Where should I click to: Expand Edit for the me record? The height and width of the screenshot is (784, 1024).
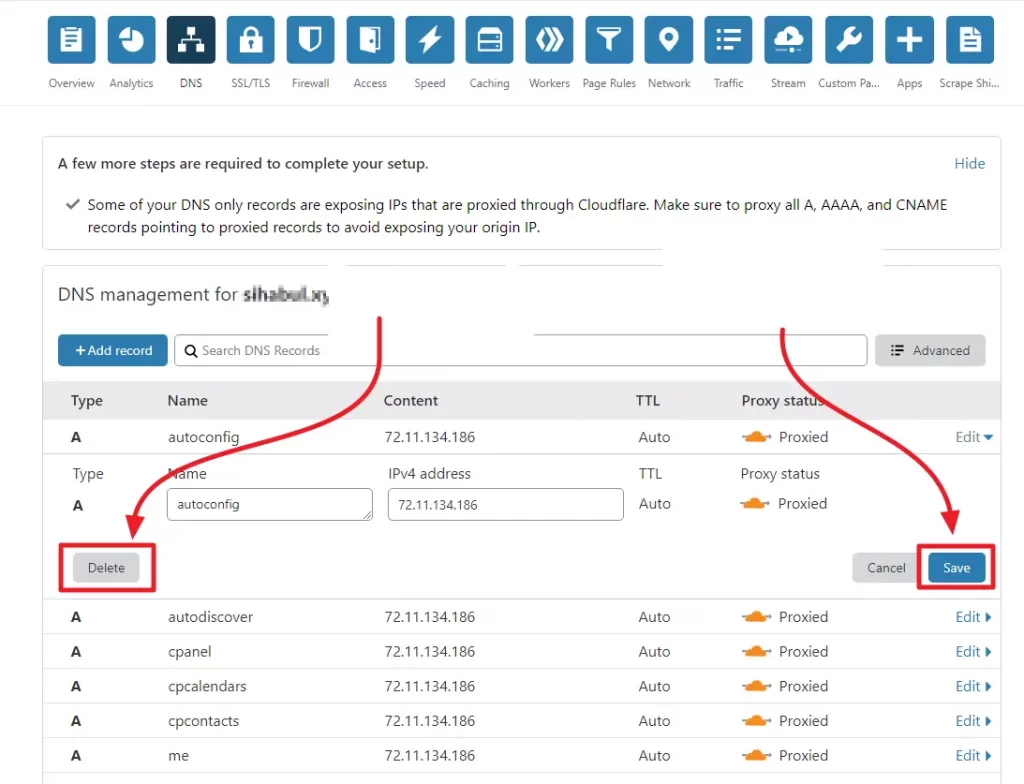pyautogui.click(x=973, y=755)
